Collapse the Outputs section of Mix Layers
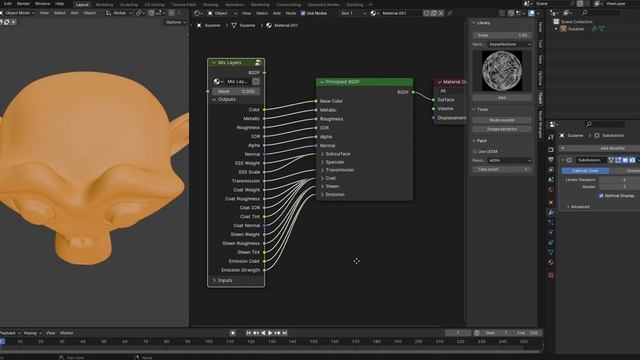The width and height of the screenshot is (640, 360). [214, 100]
